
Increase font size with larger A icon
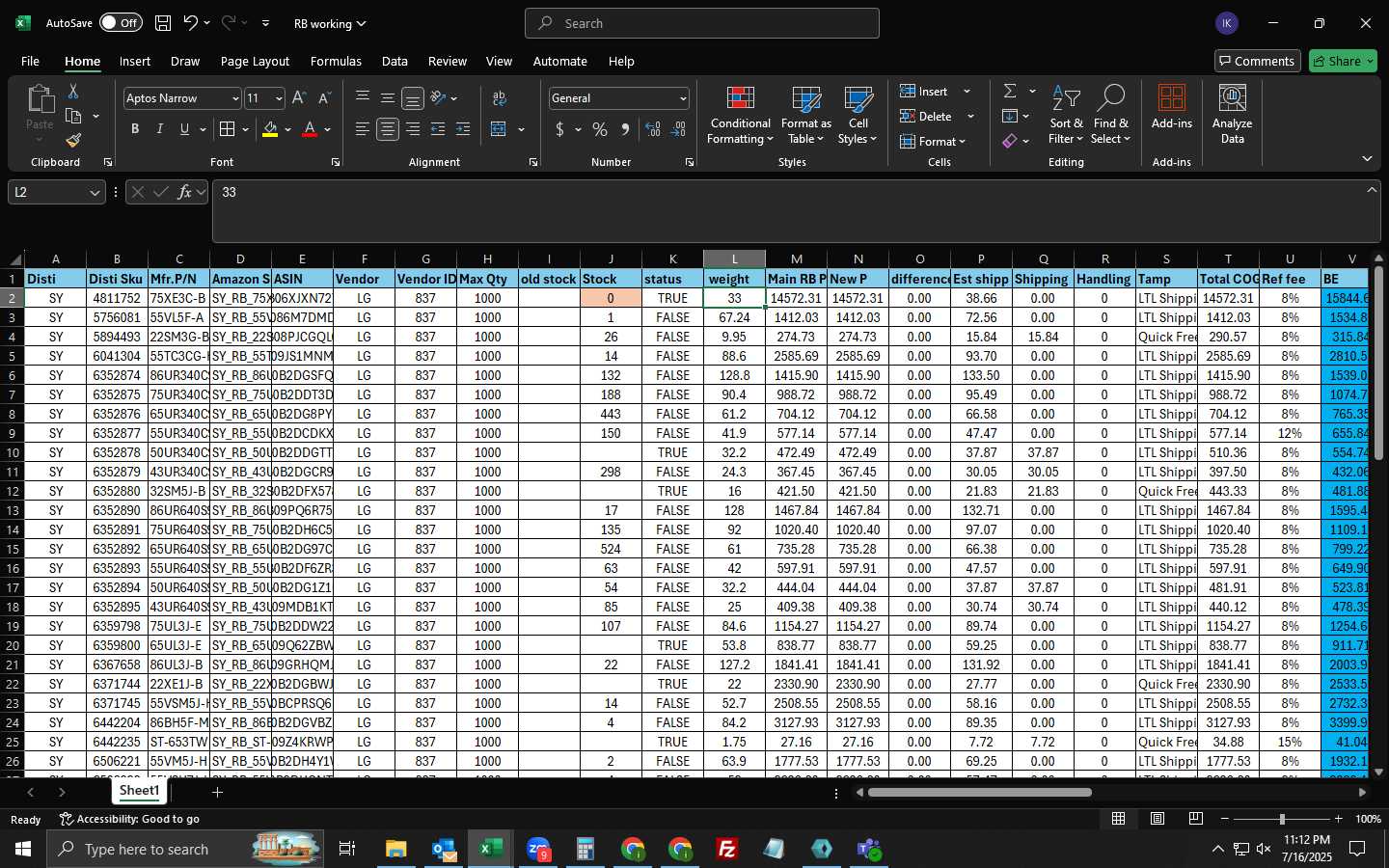[299, 98]
